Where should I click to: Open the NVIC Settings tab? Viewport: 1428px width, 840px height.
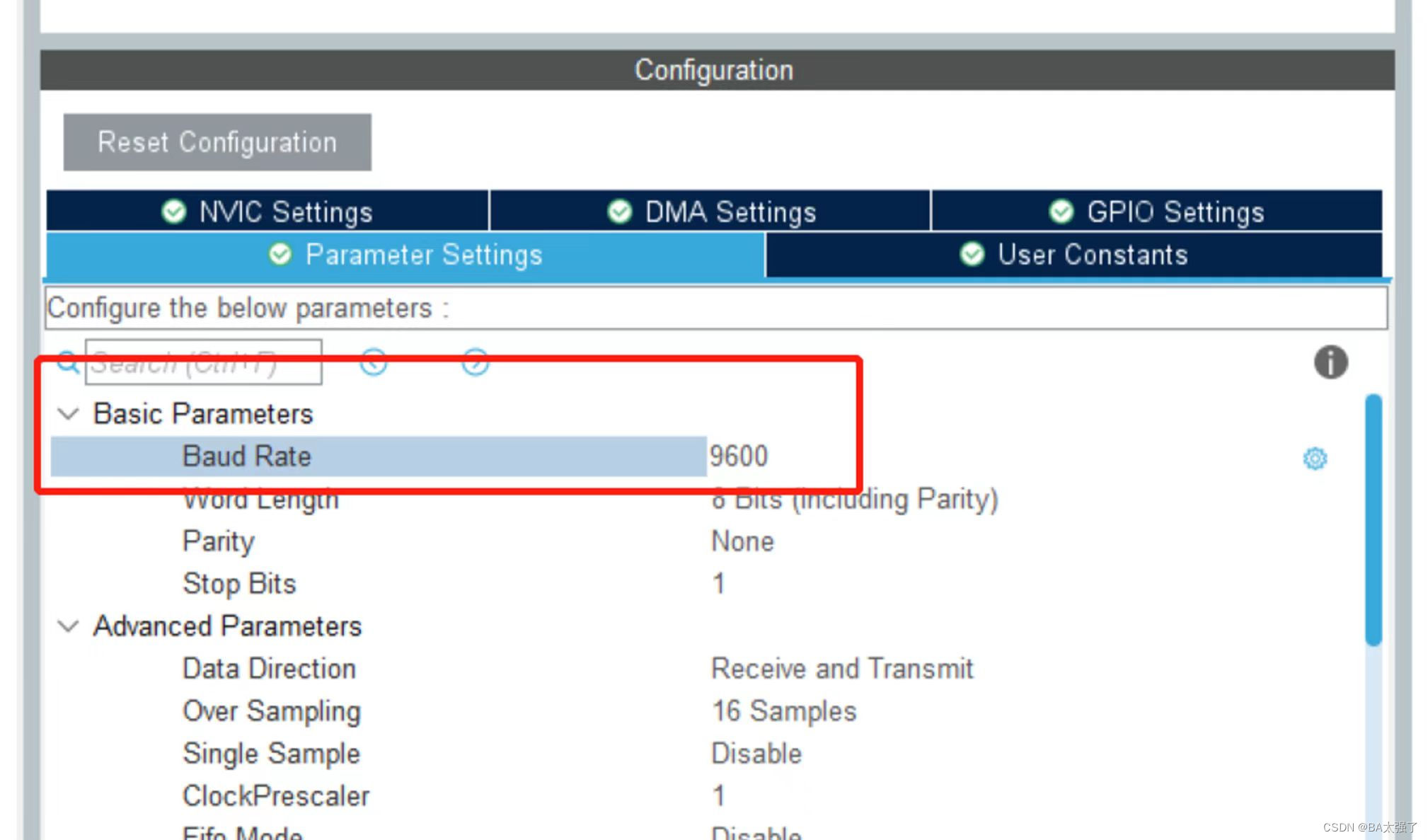pyautogui.click(x=267, y=211)
